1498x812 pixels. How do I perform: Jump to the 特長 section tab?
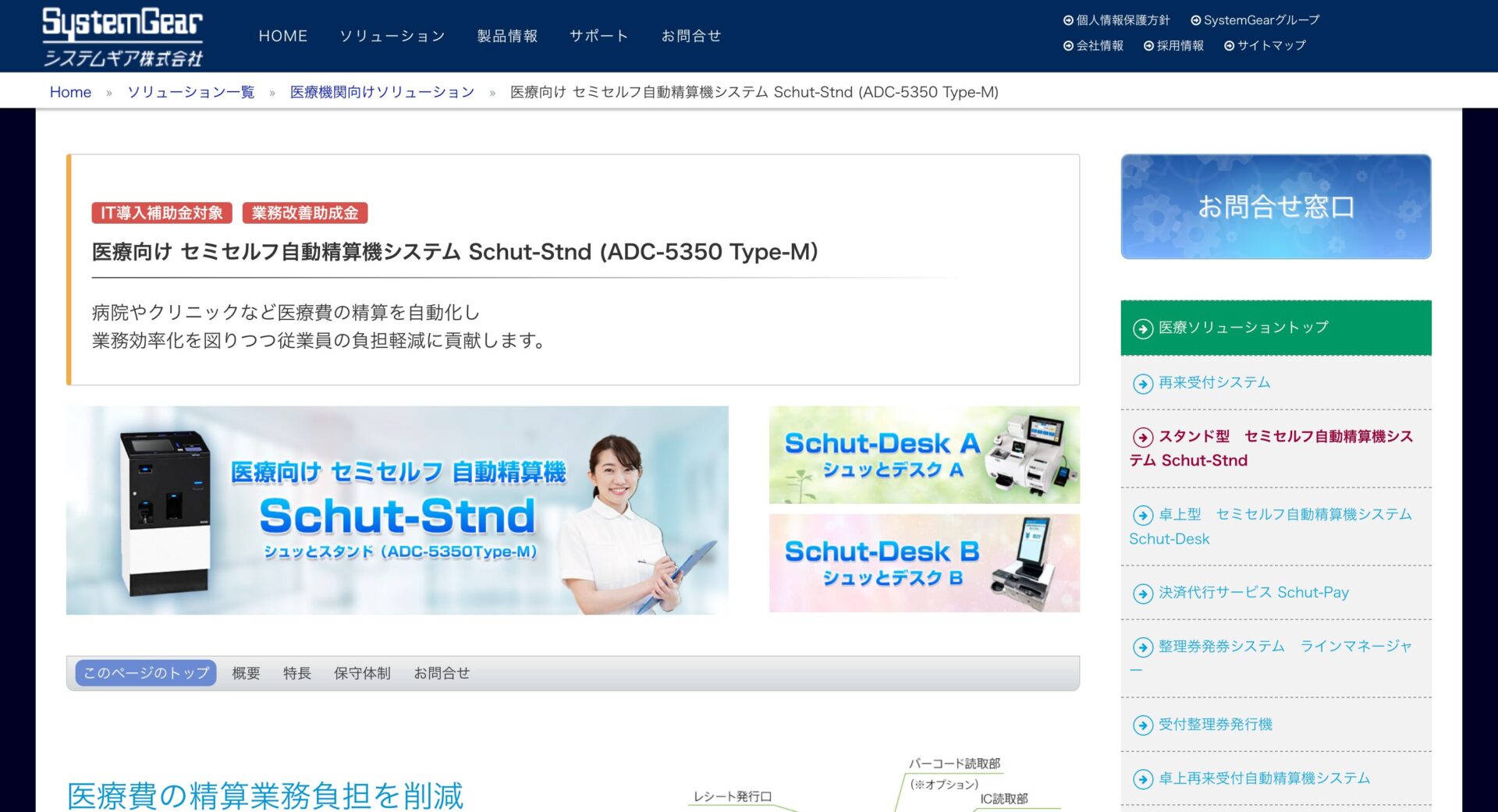tap(296, 673)
